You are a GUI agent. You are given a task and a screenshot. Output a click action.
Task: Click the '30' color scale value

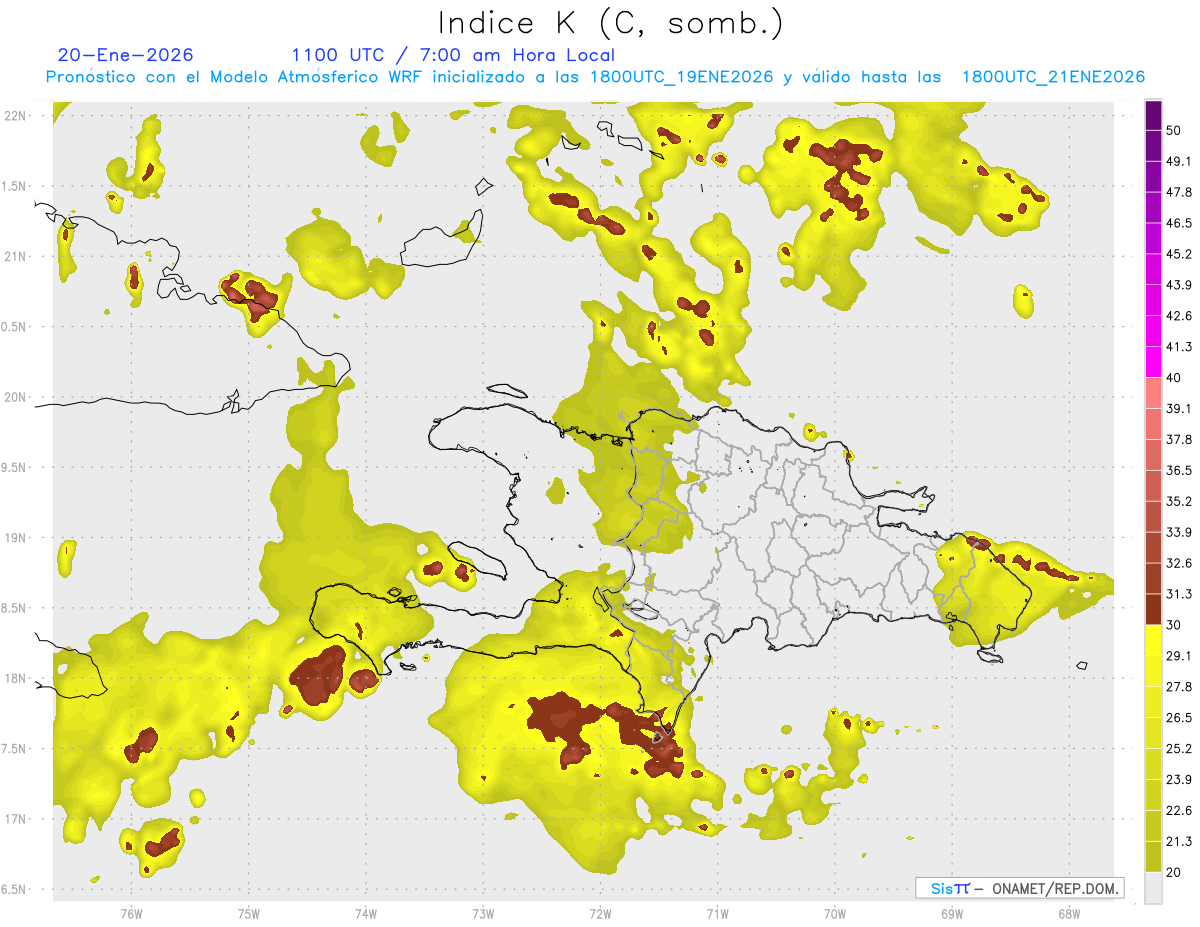click(1174, 625)
